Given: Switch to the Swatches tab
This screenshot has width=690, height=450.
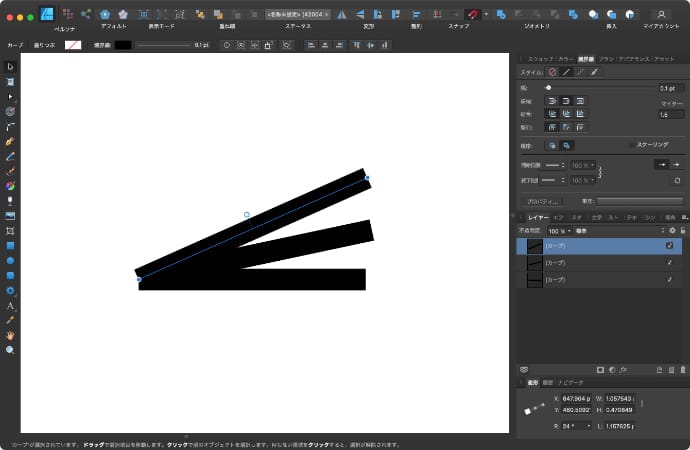Looking at the screenshot, I should click(x=538, y=59).
